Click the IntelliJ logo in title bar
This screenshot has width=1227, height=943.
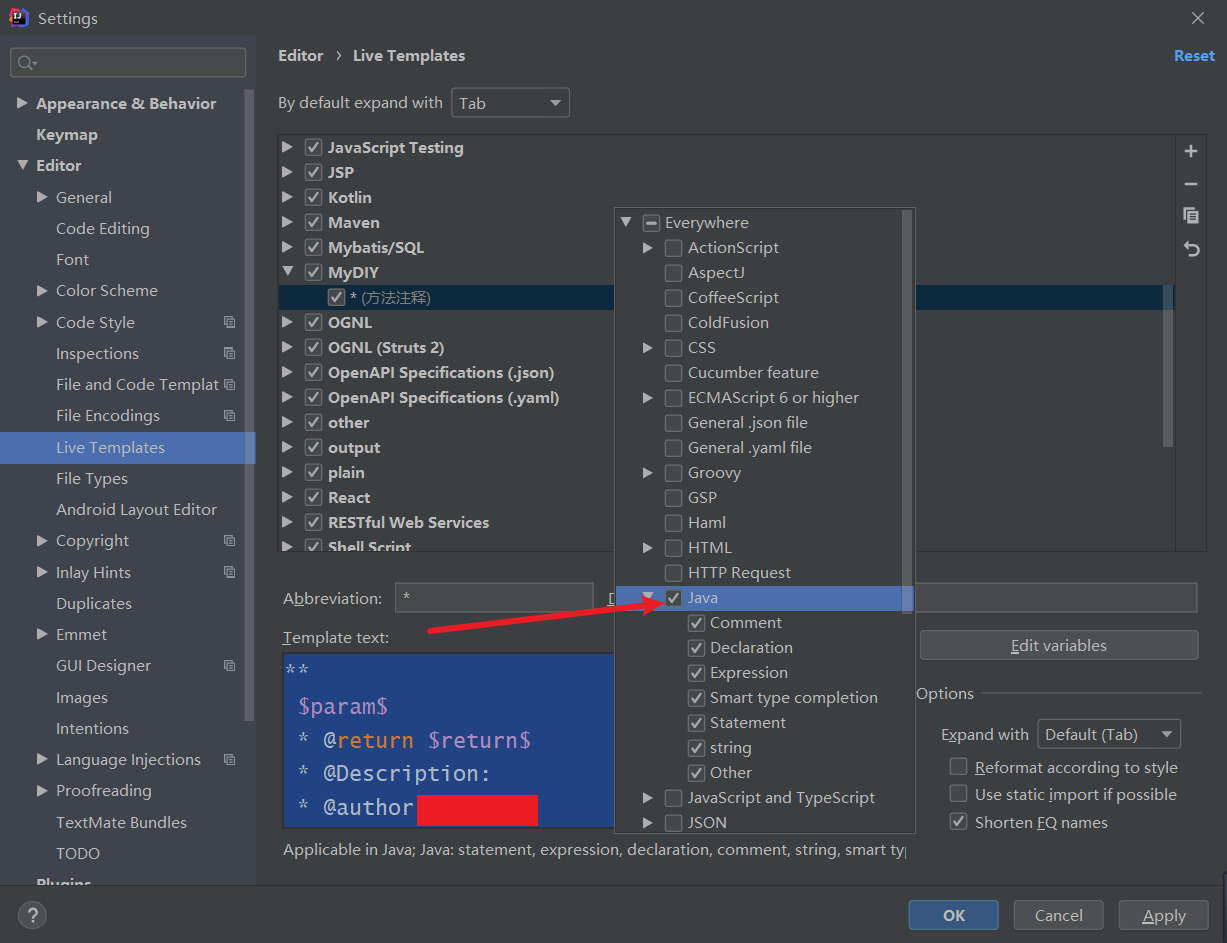(18, 18)
